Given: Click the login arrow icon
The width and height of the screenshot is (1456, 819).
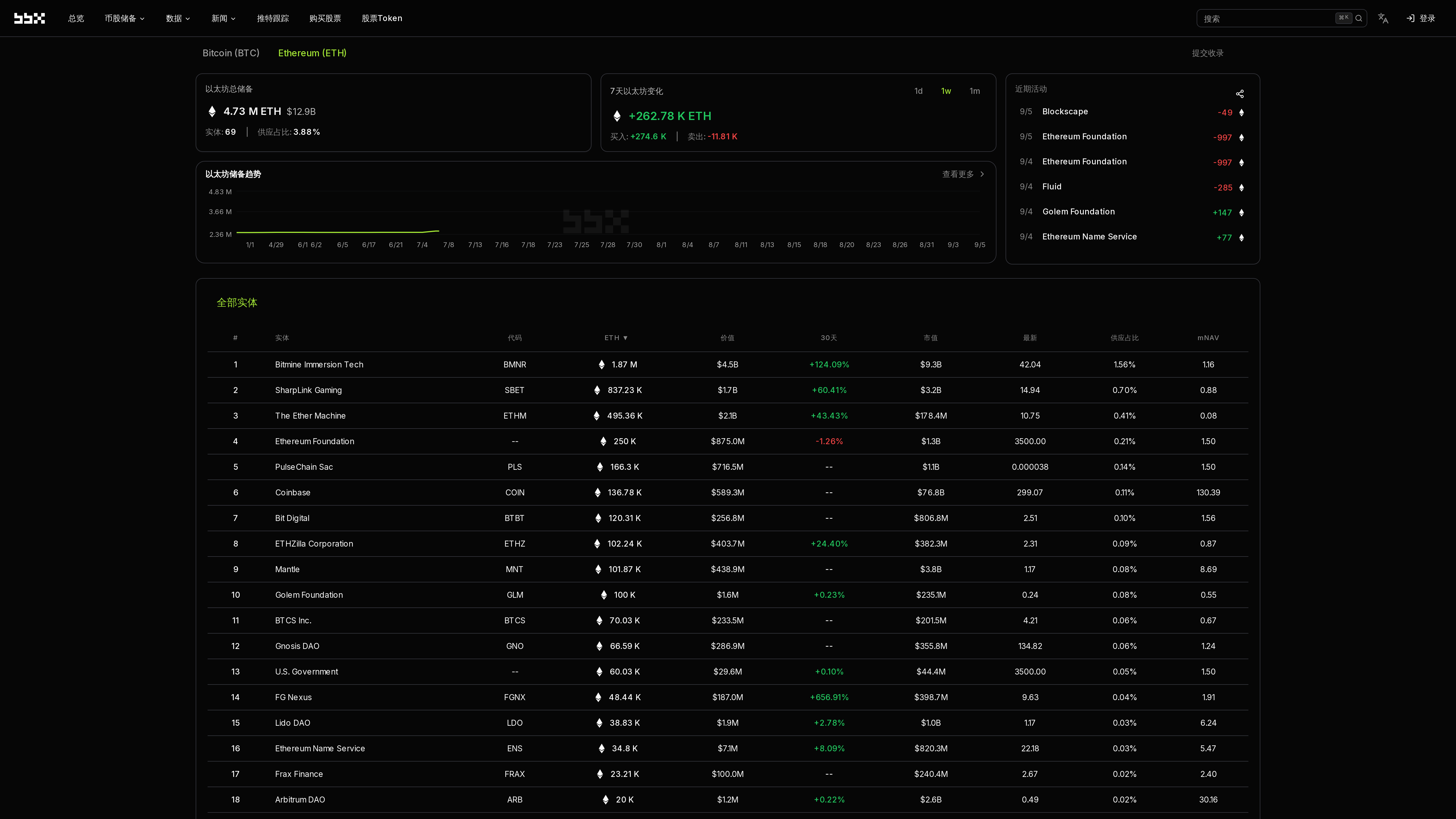Looking at the screenshot, I should (x=1410, y=18).
